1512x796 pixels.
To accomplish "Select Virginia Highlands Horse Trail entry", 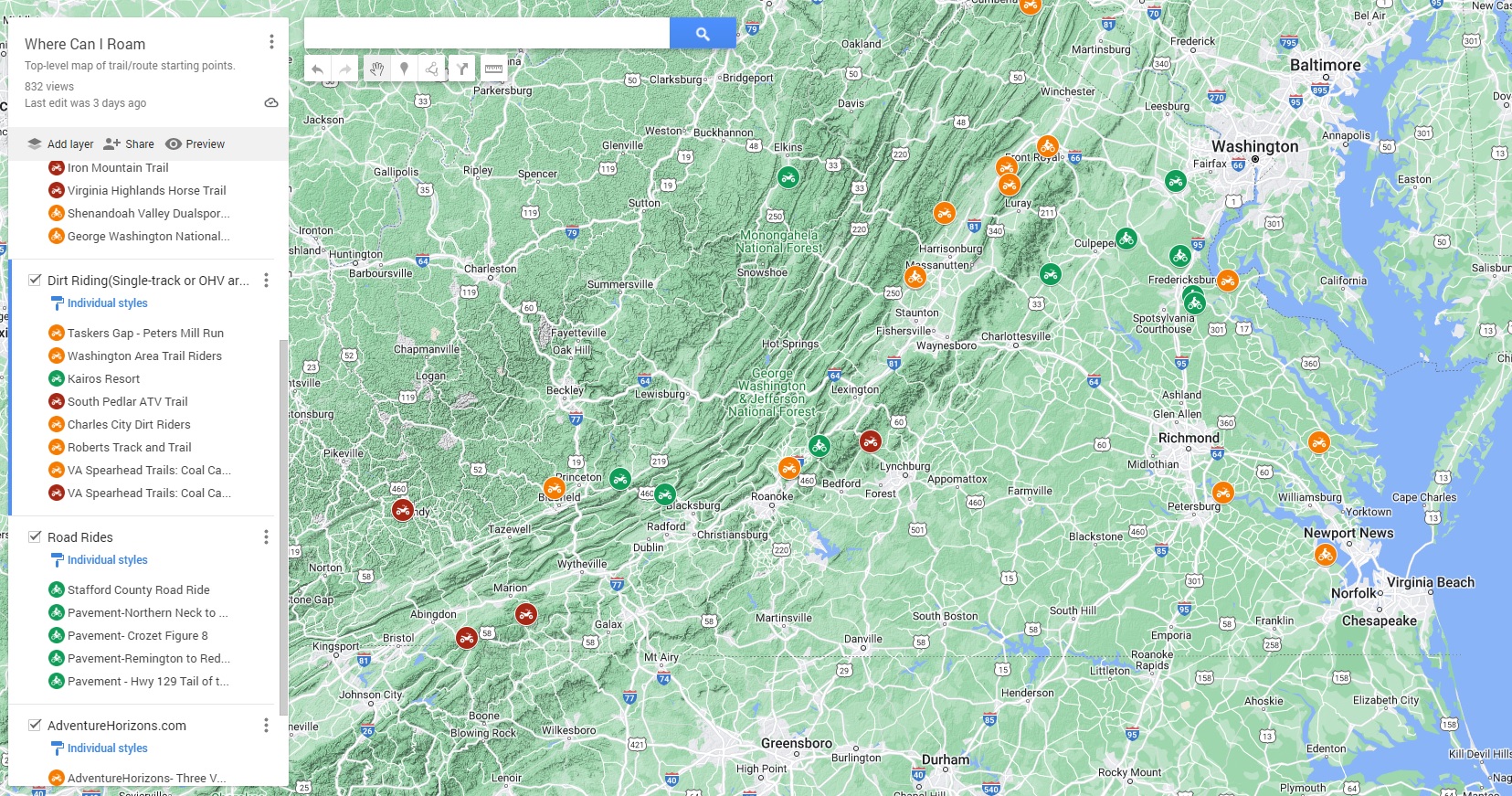I will 146,191.
